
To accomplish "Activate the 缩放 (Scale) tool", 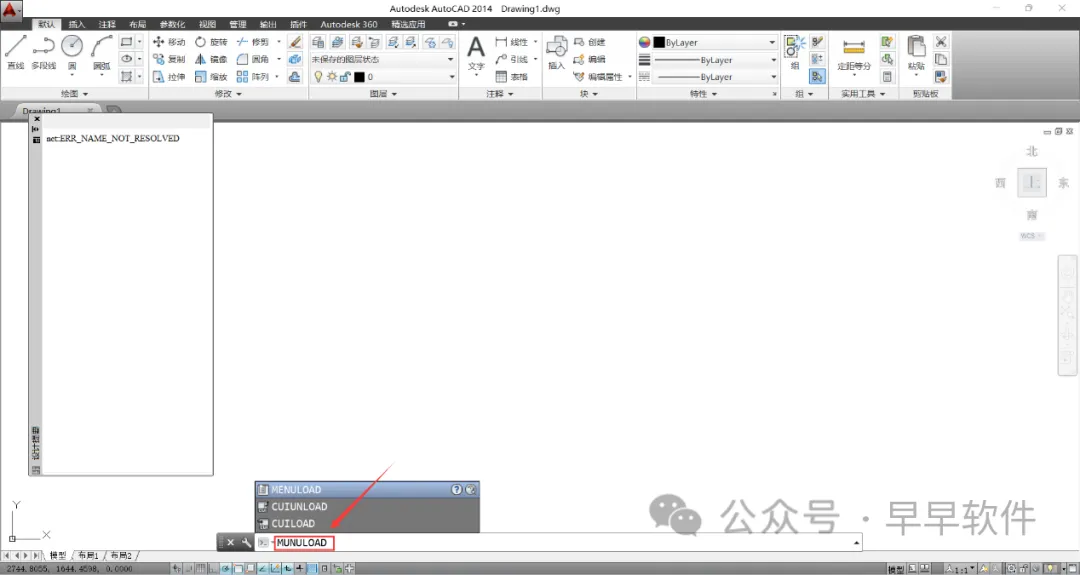I will click(x=211, y=76).
